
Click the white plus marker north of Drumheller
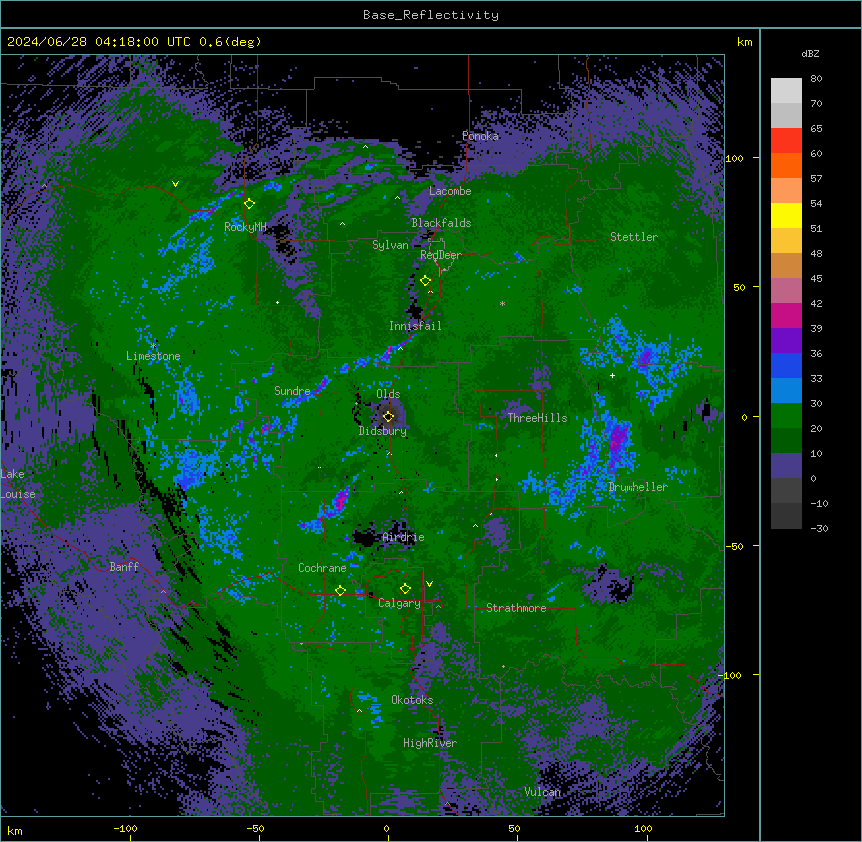point(612,375)
